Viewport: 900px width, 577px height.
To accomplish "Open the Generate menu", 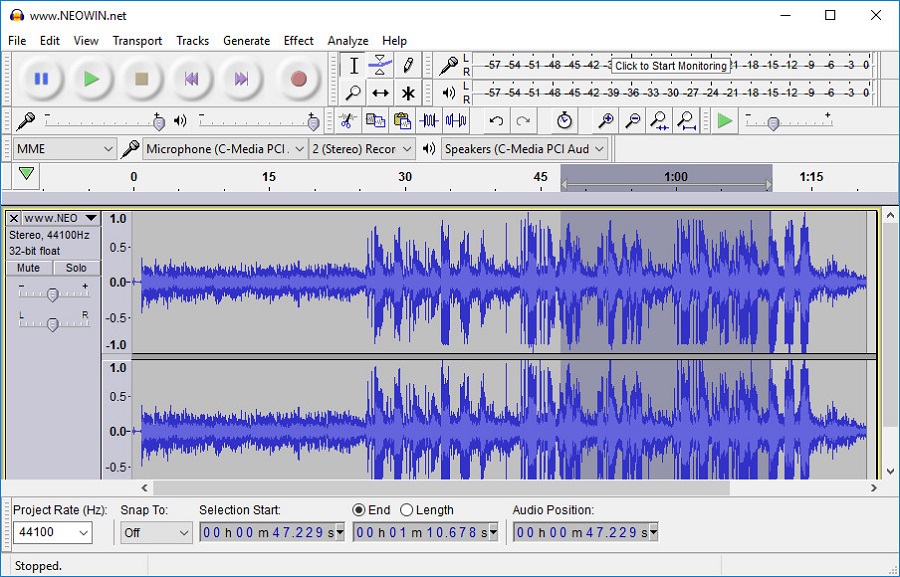I will 246,41.
